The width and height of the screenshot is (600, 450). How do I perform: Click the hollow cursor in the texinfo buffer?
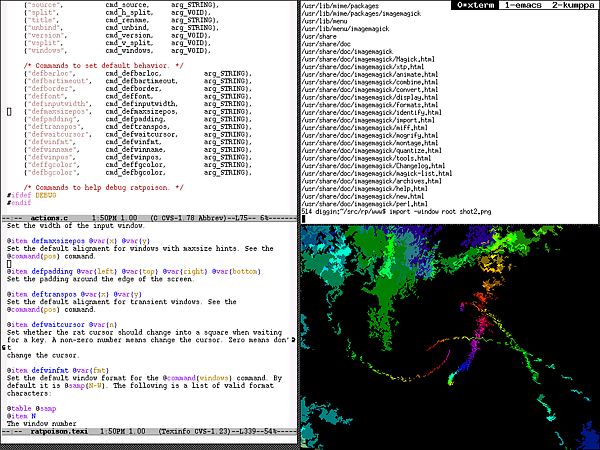(x=9, y=263)
